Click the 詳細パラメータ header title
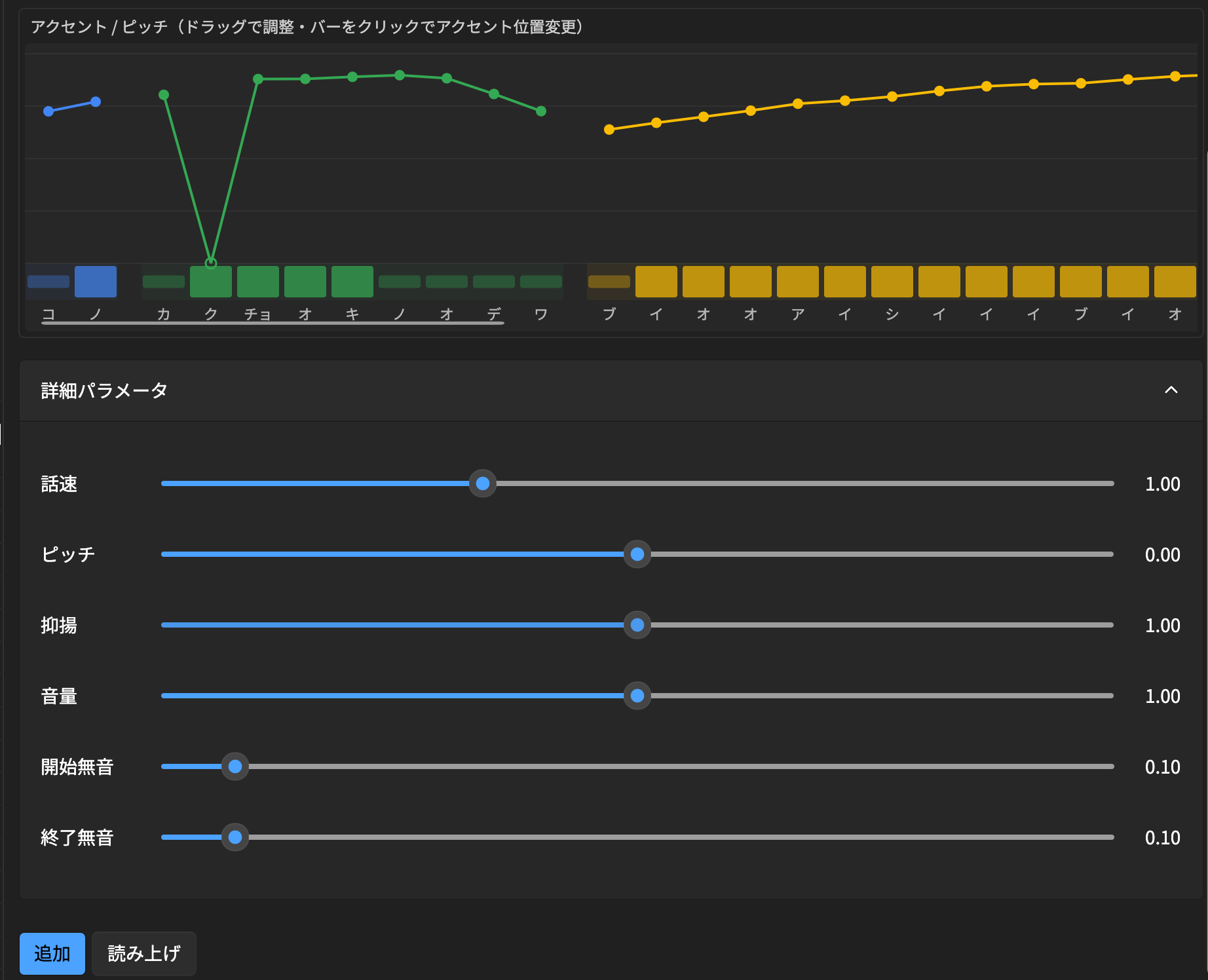Screen dimensions: 1208x980 [104, 390]
